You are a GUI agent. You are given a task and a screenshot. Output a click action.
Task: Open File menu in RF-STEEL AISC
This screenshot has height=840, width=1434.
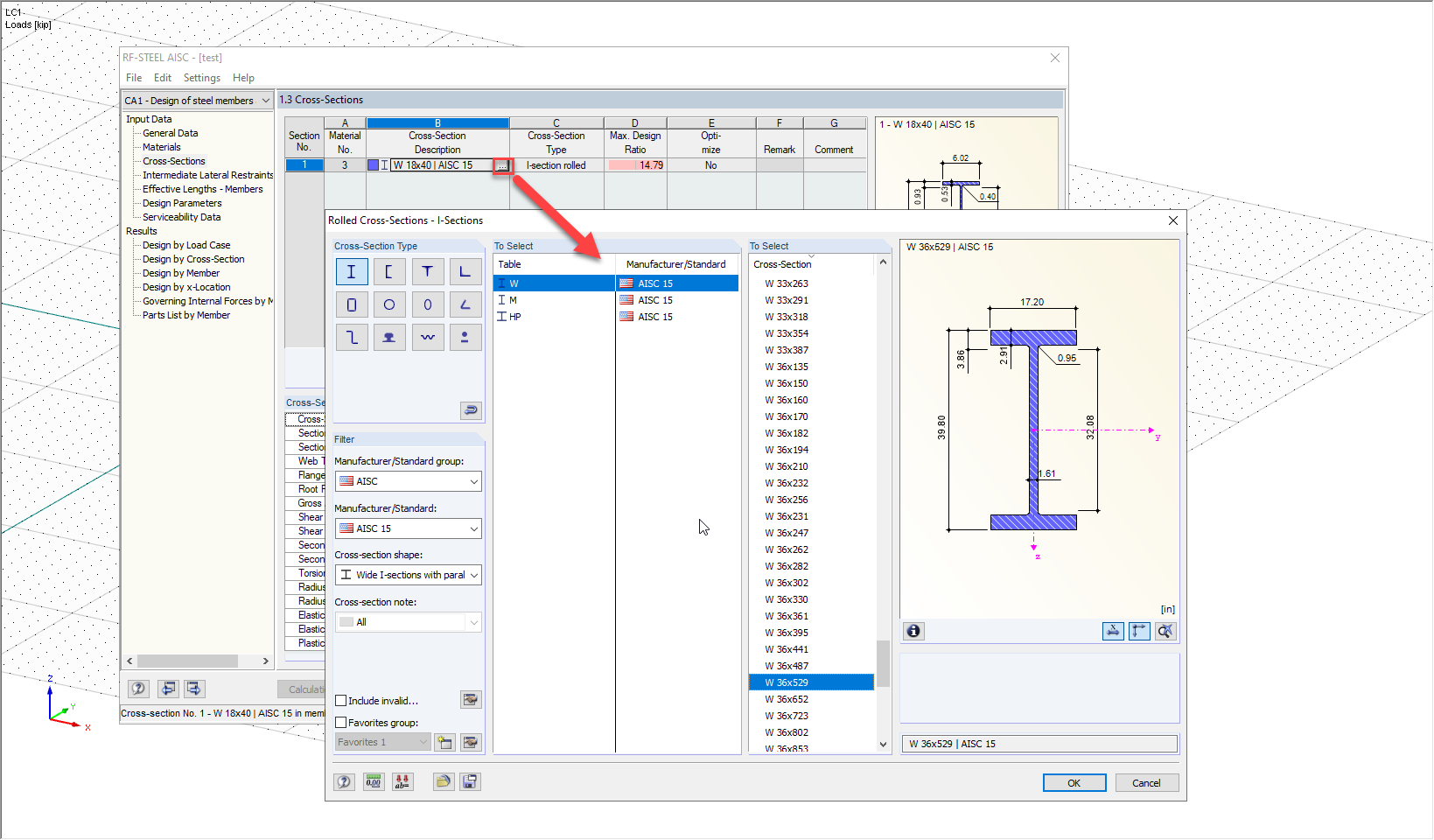click(x=134, y=78)
